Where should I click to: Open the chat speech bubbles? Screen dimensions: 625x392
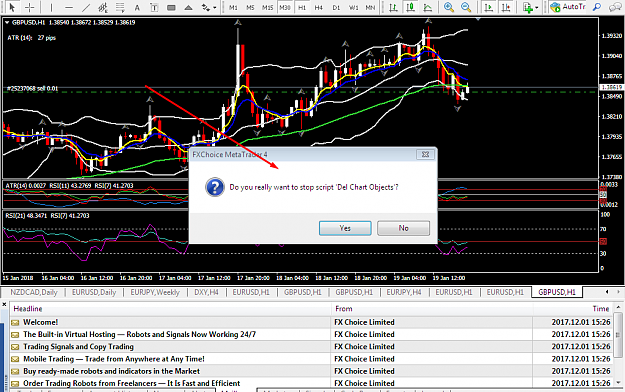[x=615, y=7]
